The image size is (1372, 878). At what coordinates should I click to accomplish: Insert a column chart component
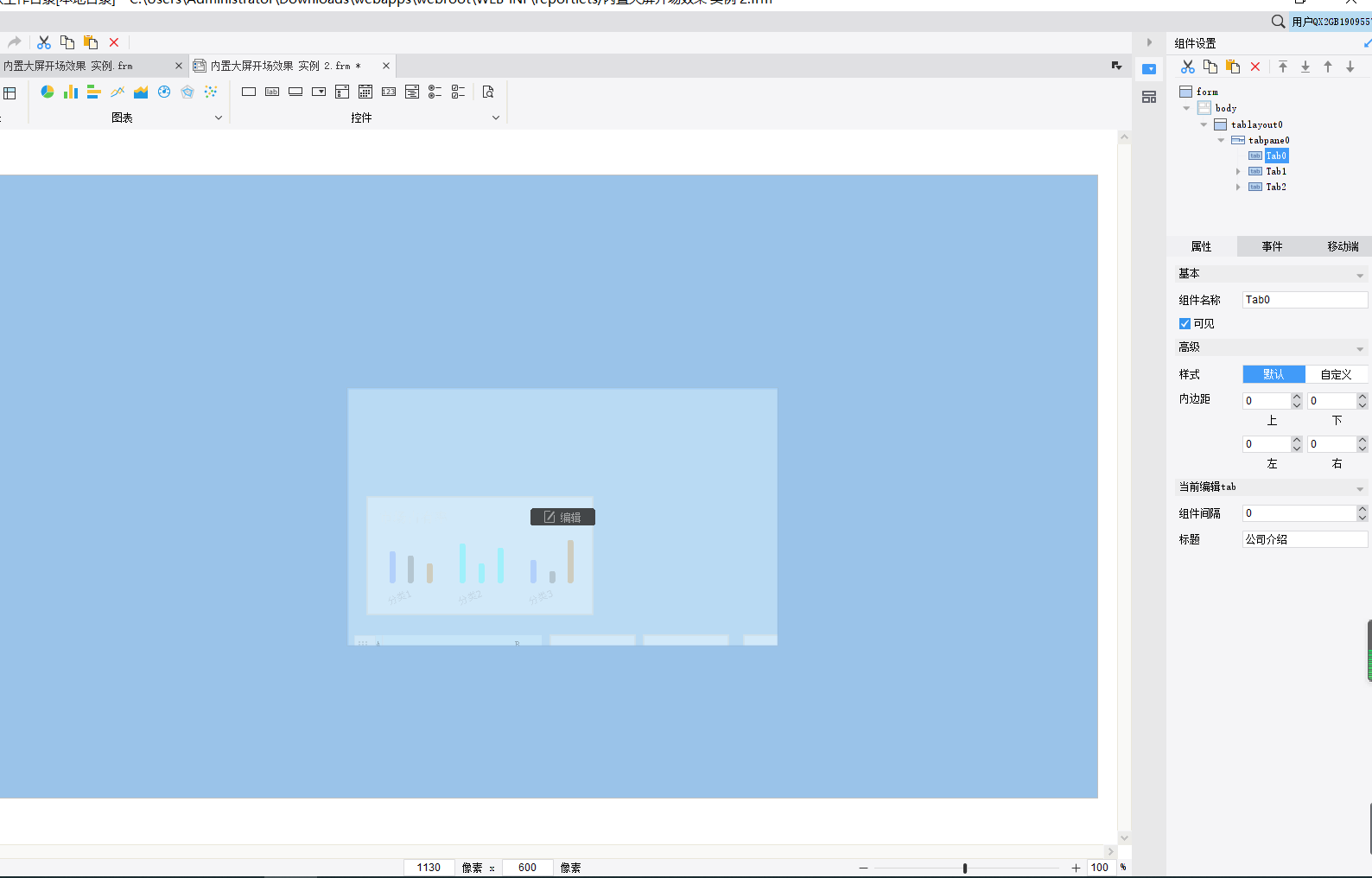(x=71, y=92)
